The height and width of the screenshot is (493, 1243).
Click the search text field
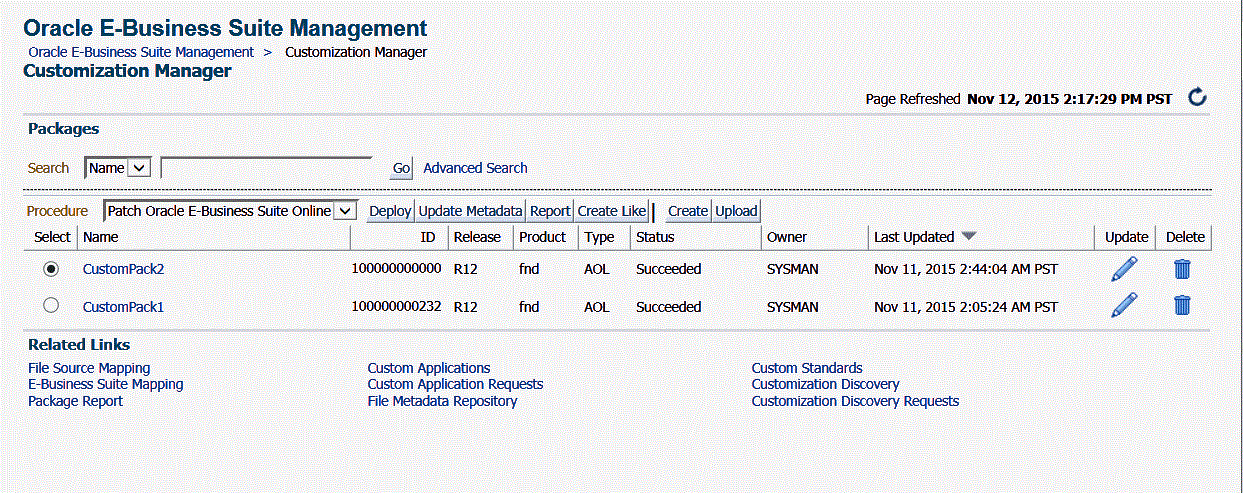(266, 168)
